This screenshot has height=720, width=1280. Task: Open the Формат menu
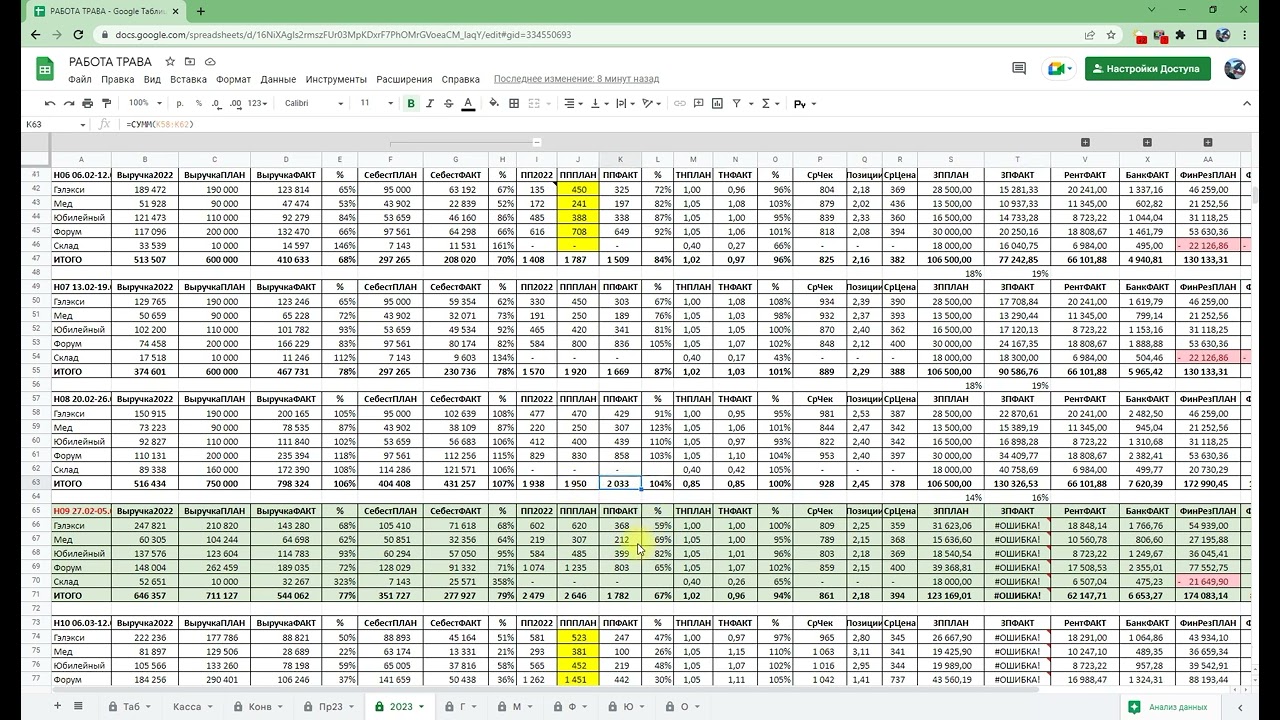234,79
